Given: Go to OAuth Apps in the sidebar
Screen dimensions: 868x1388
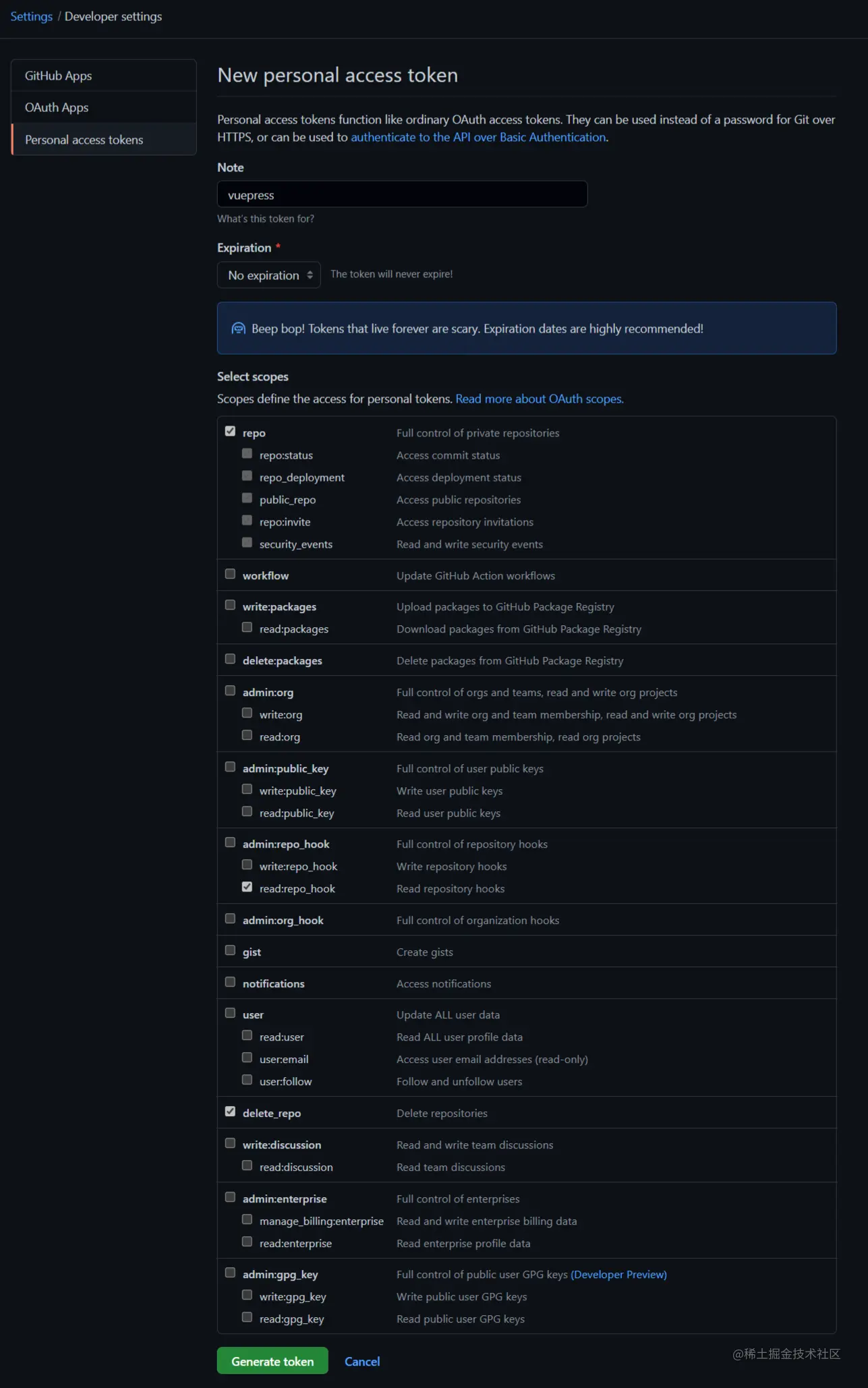Looking at the screenshot, I should pyautogui.click(x=104, y=107).
